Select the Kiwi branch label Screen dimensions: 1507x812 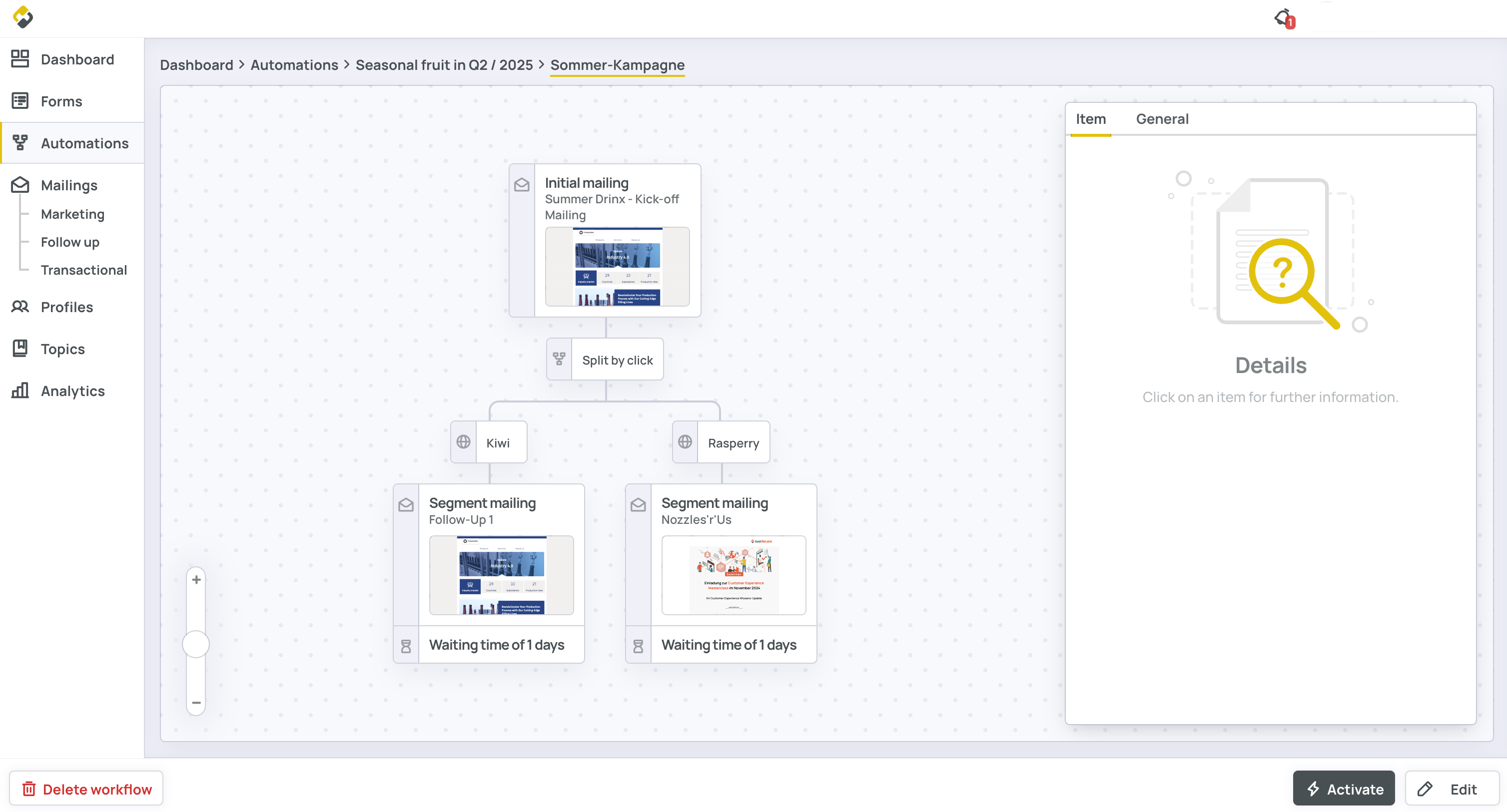(x=498, y=443)
